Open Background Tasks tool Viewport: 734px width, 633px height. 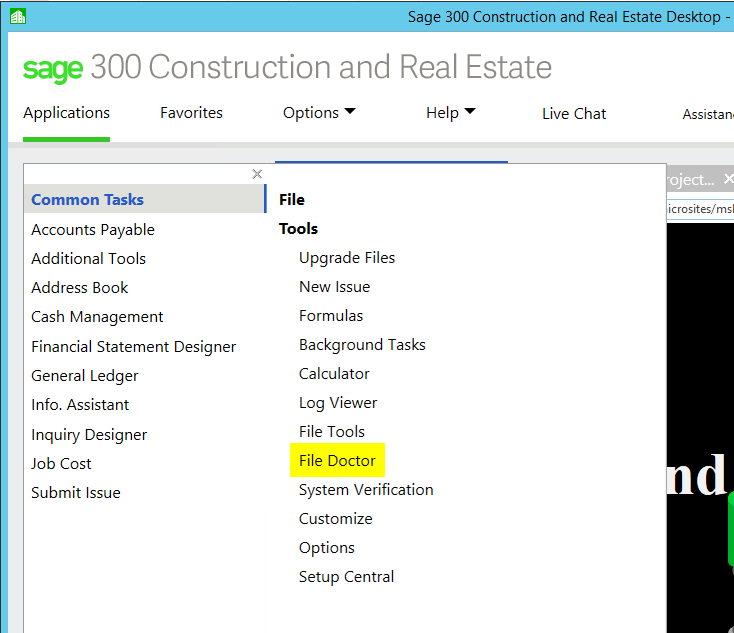coord(362,345)
